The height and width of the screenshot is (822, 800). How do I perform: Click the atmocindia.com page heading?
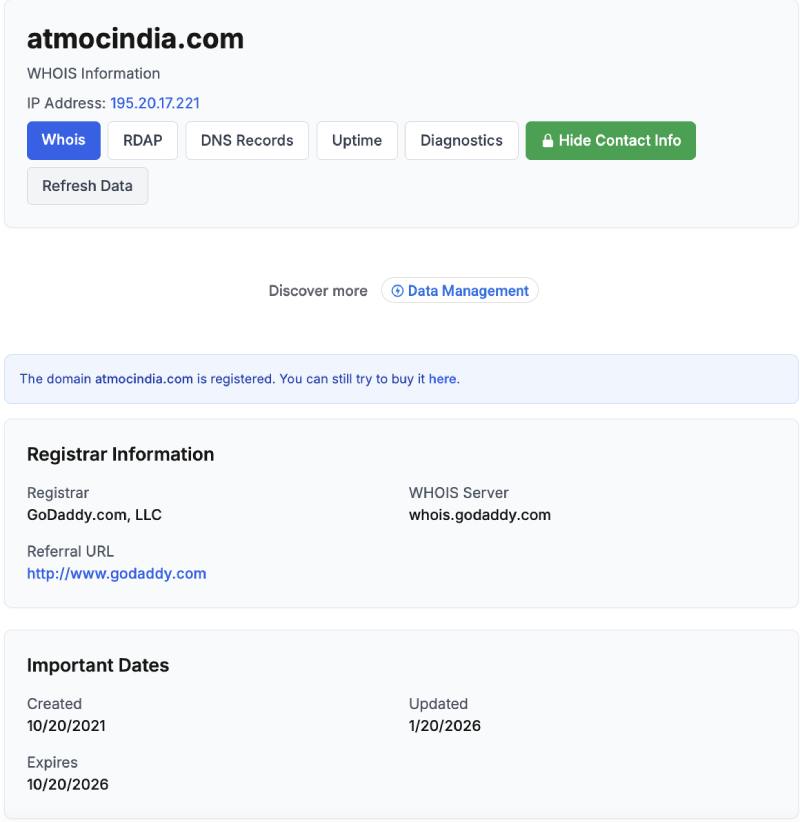coord(135,40)
